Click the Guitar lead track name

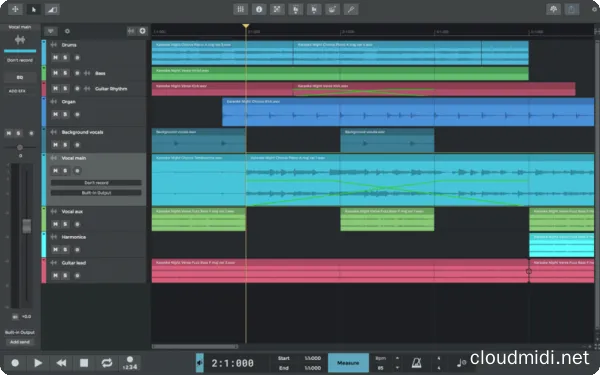pos(74,263)
